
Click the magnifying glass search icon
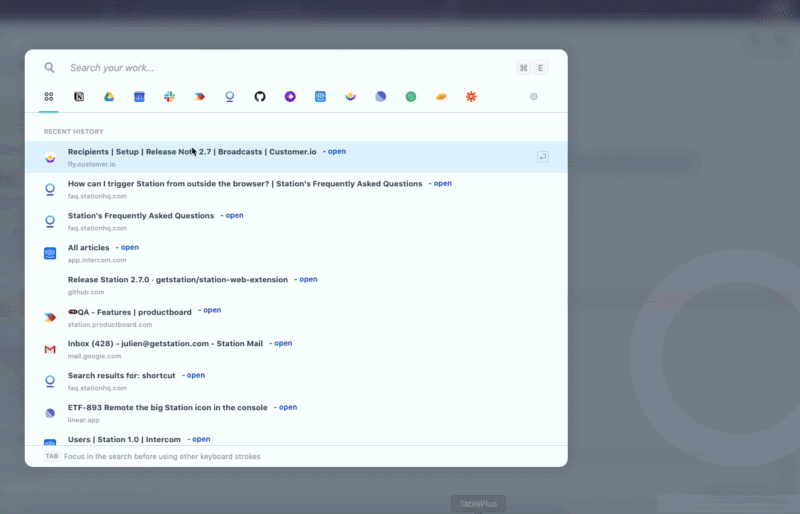coord(49,67)
